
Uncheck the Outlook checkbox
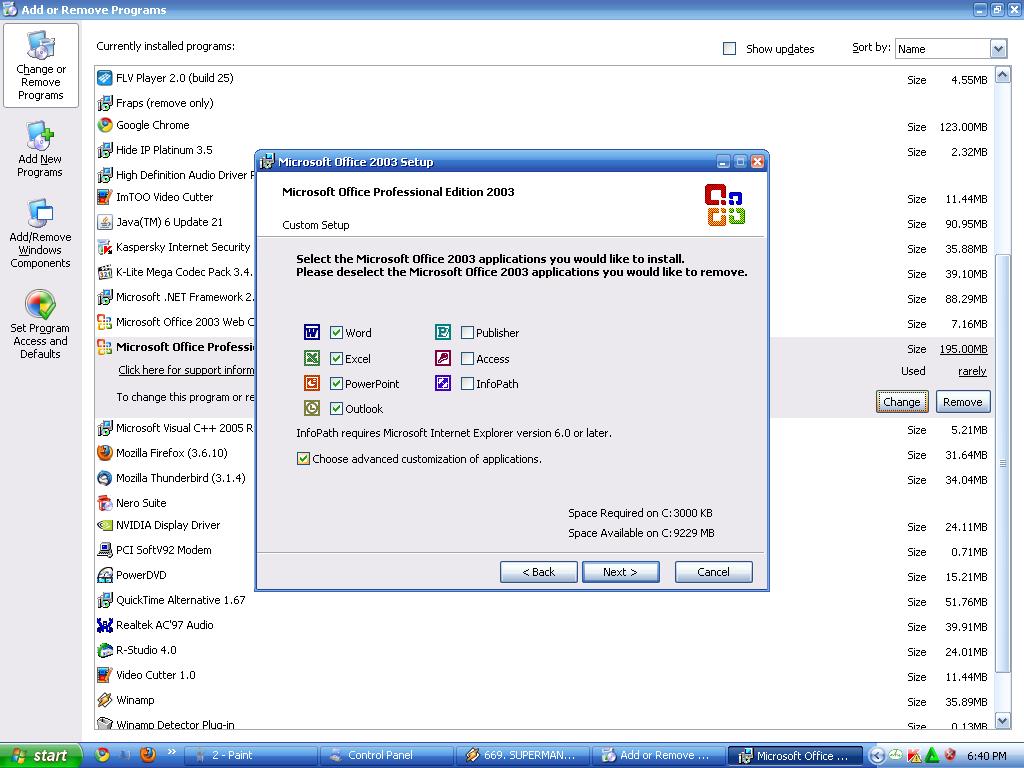(336, 409)
